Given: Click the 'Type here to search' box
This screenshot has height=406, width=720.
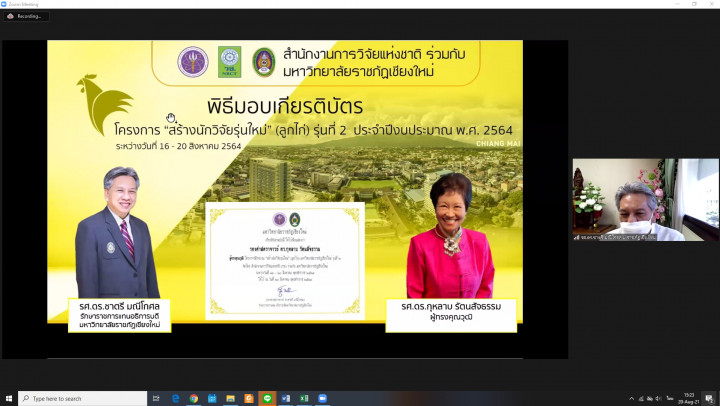Looking at the screenshot, I should pyautogui.click(x=83, y=398).
